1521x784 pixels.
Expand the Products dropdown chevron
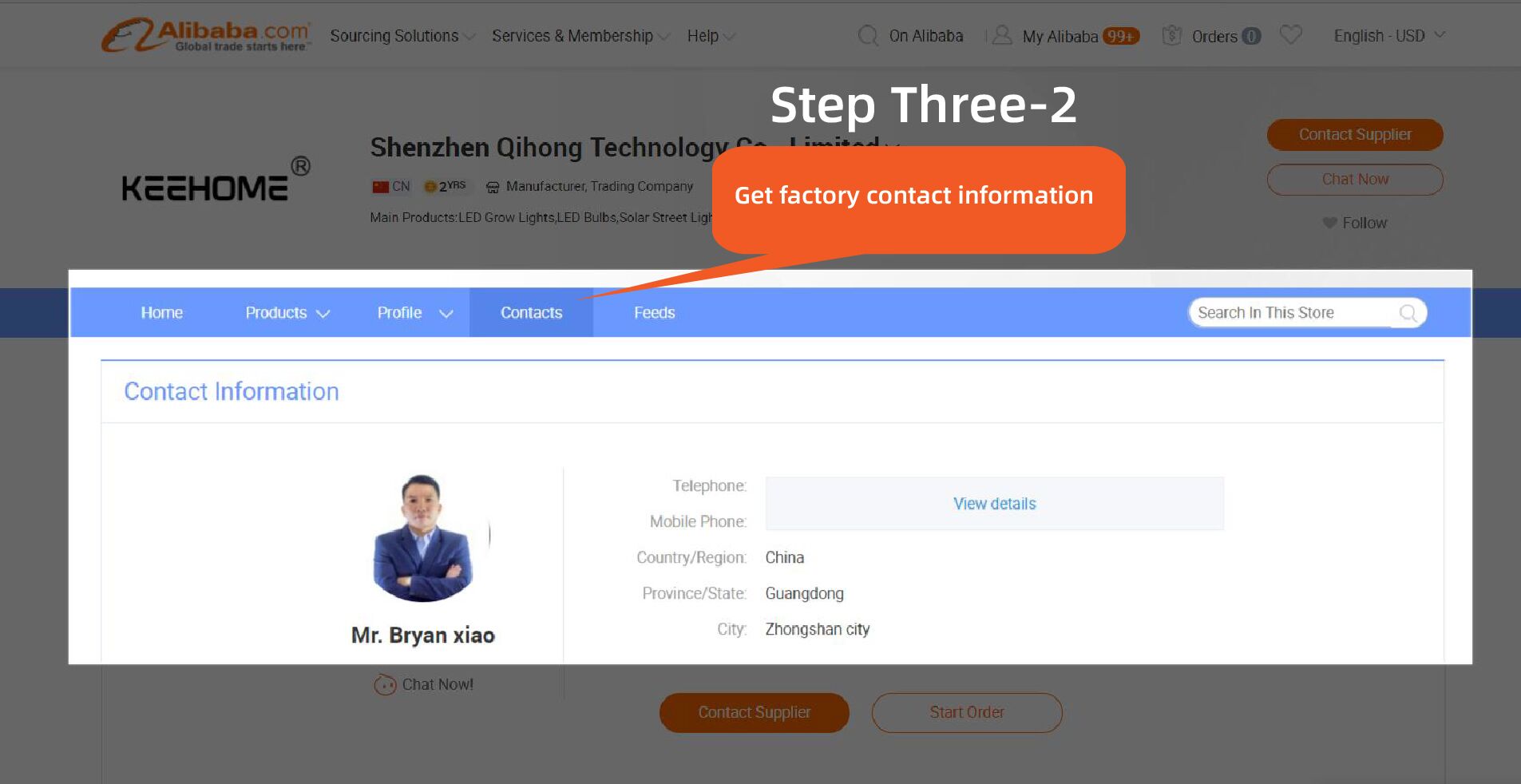[x=323, y=314]
